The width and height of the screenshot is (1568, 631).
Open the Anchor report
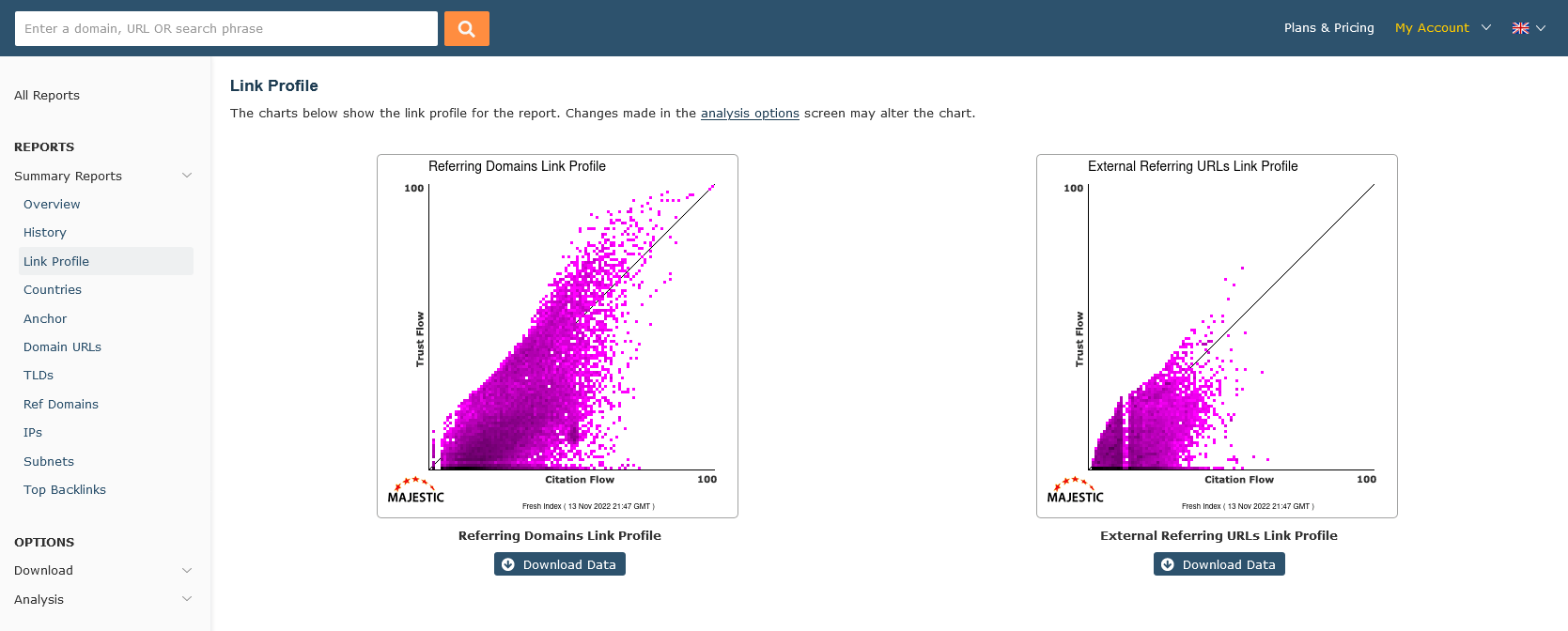pos(45,318)
